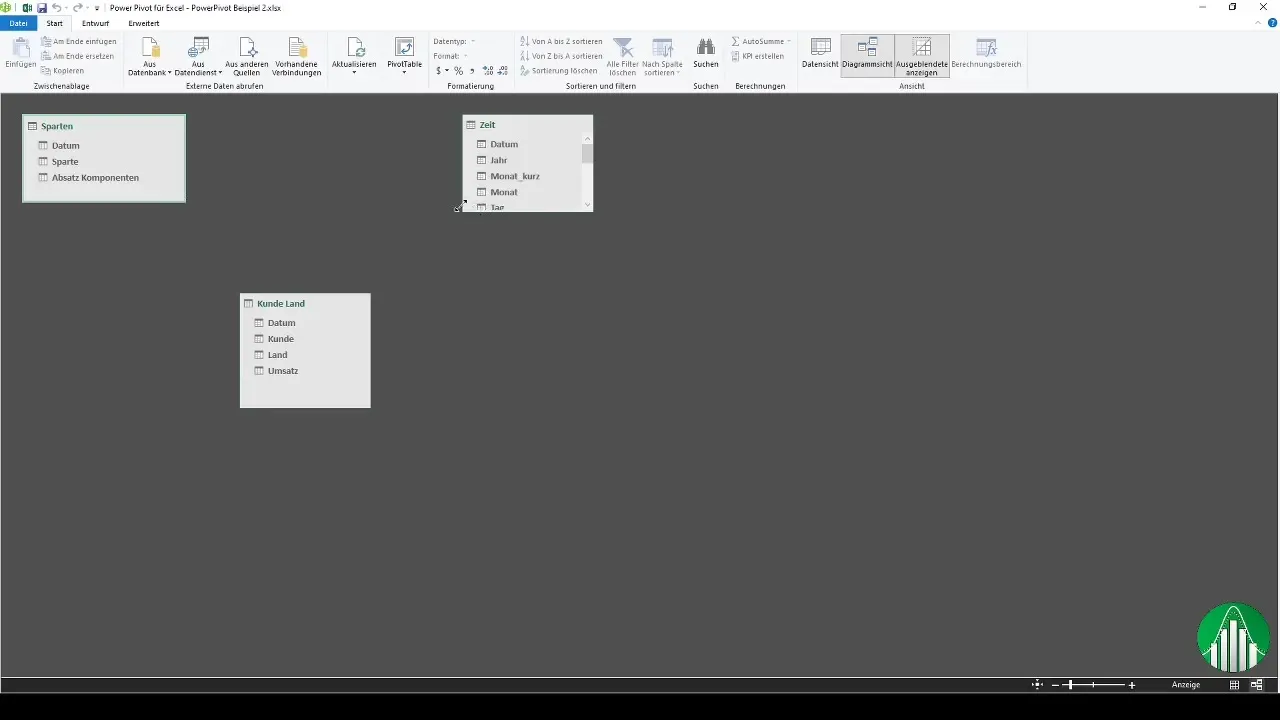The width and height of the screenshot is (1280, 720).
Task: Open Aus Datendienst dropdown
Action: click(x=198, y=57)
